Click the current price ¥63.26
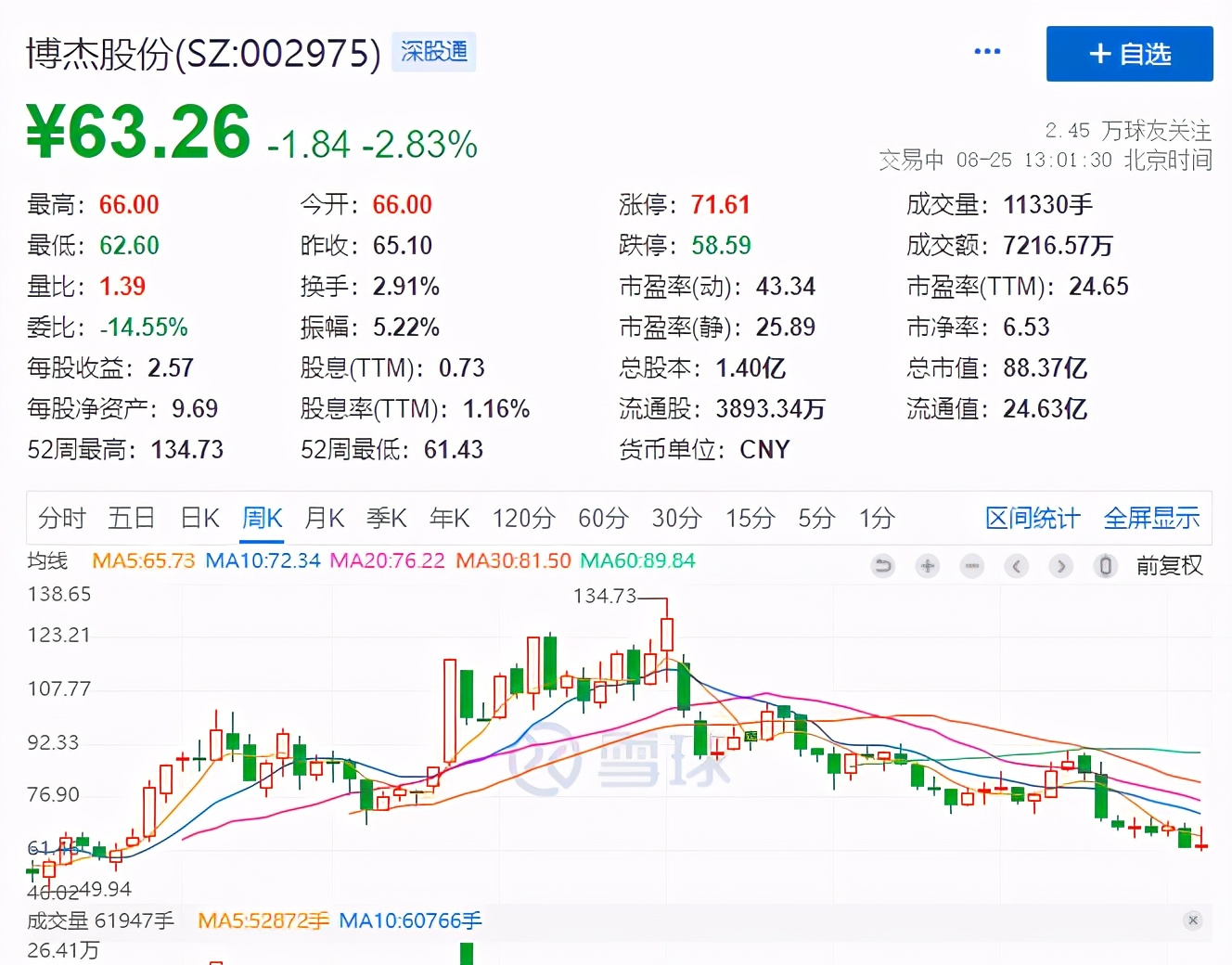Image resolution: width=1232 pixels, height=965 pixels. click(138, 132)
